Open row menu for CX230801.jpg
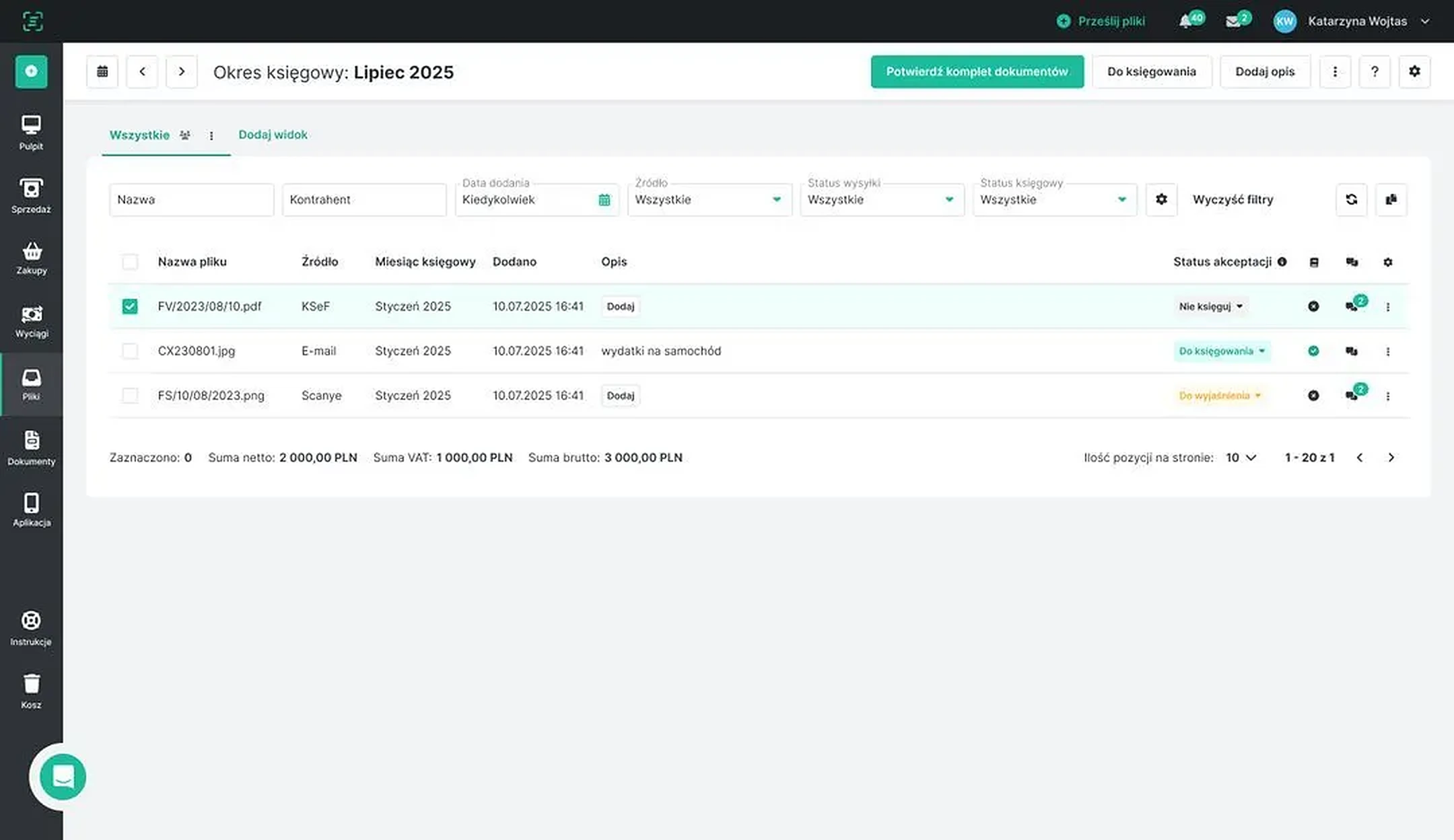 pyautogui.click(x=1388, y=351)
